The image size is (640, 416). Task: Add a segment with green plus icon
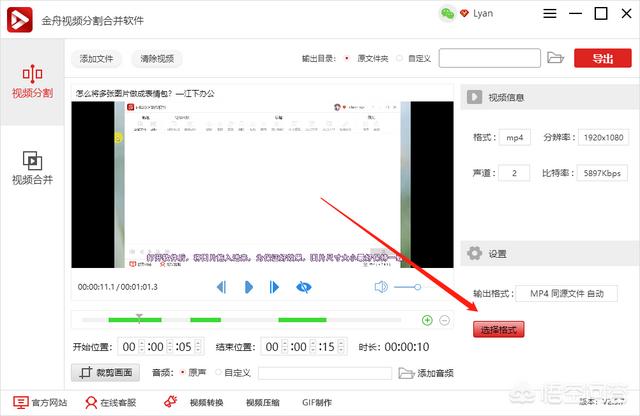click(427, 320)
